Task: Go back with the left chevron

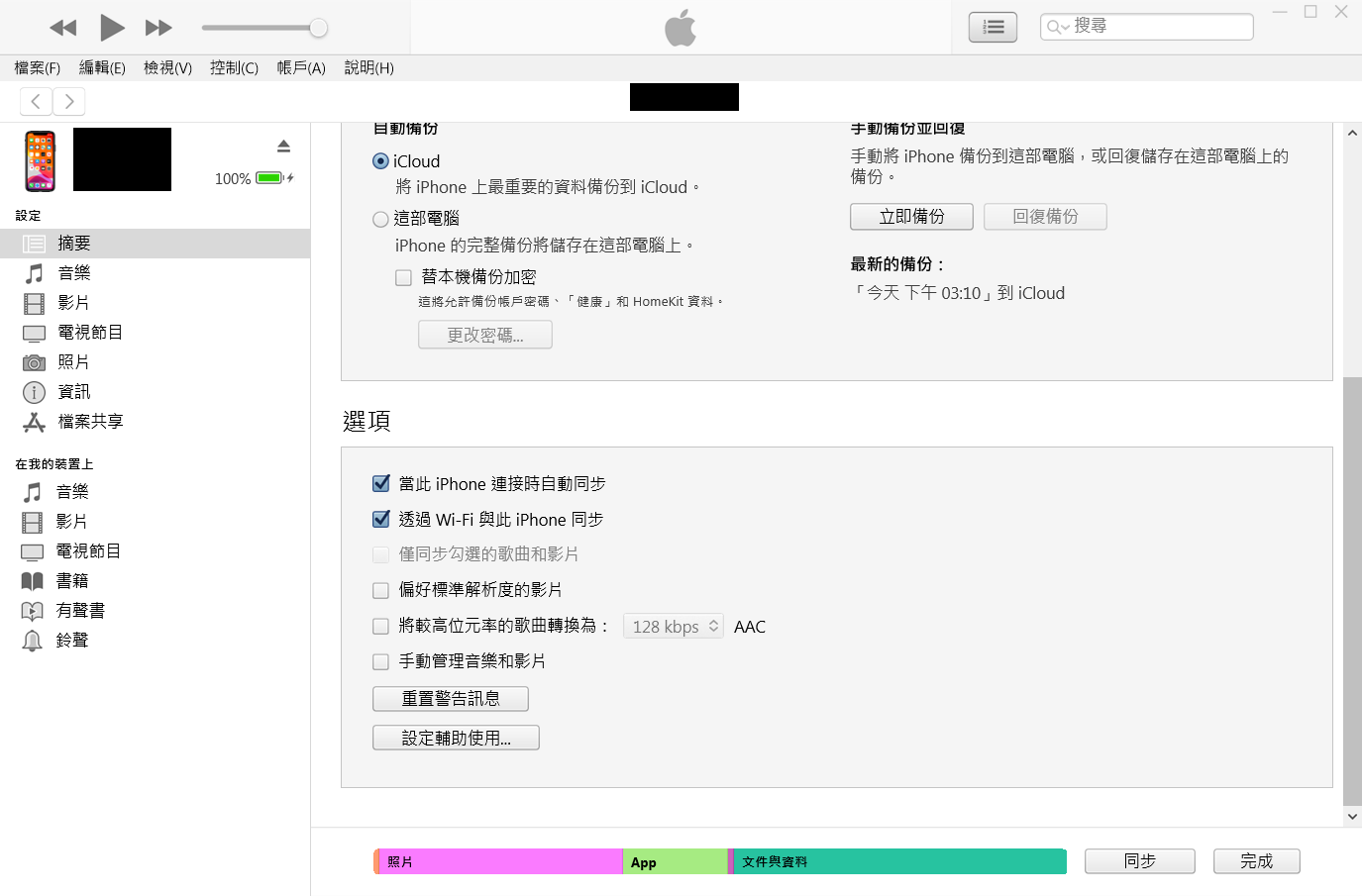Action: pyautogui.click(x=36, y=101)
